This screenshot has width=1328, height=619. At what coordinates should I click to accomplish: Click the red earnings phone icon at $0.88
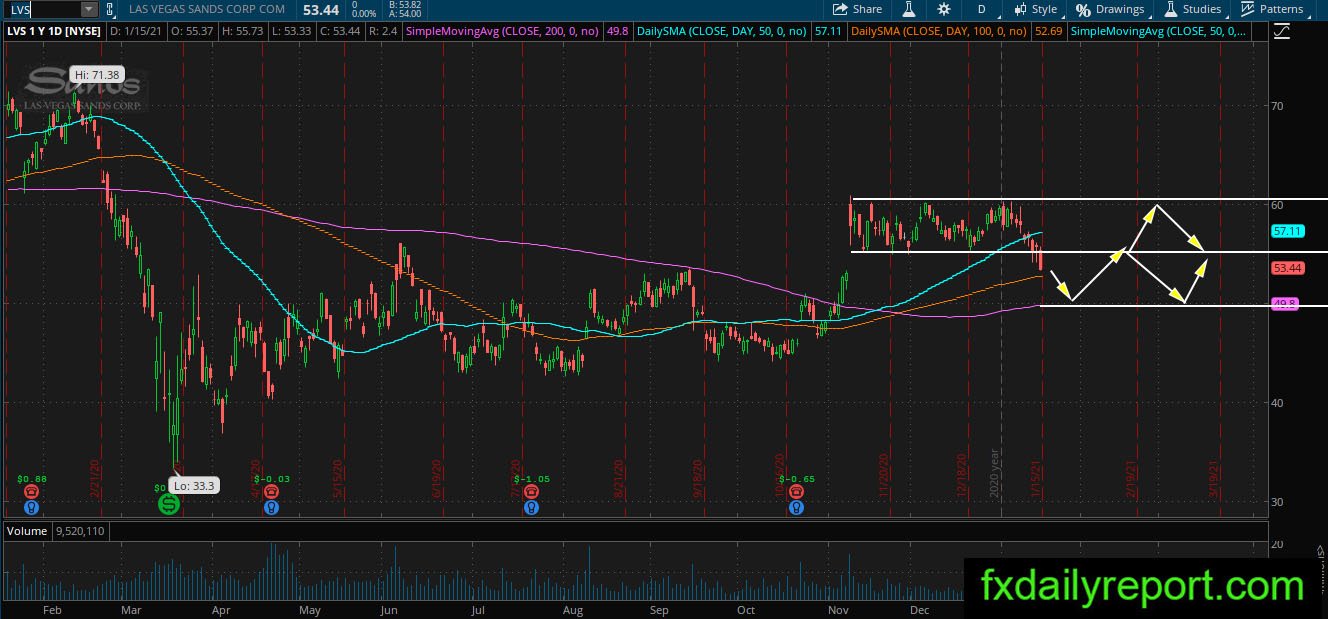coord(31,492)
